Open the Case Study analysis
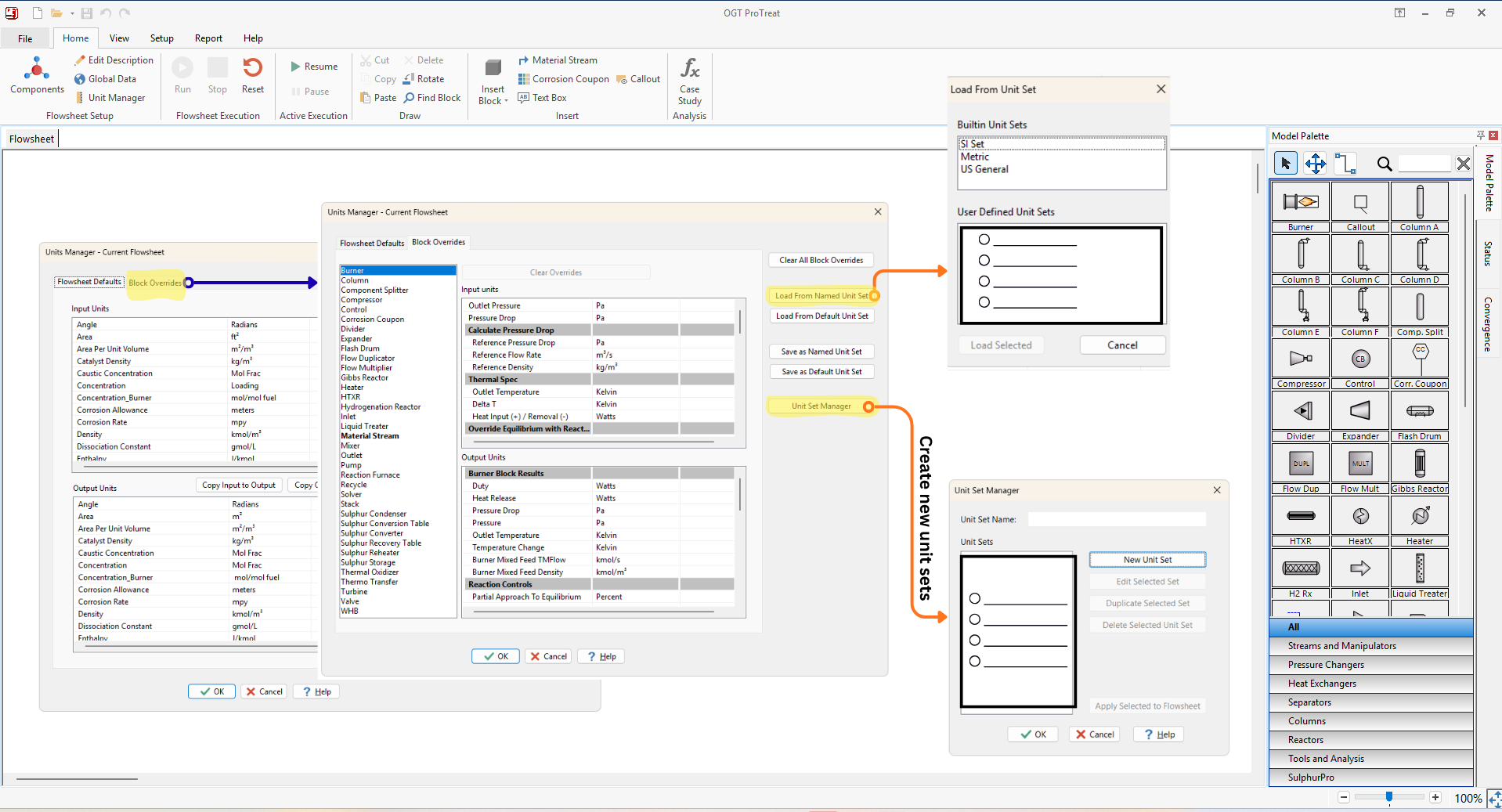The height and width of the screenshot is (812, 1502). [x=689, y=81]
